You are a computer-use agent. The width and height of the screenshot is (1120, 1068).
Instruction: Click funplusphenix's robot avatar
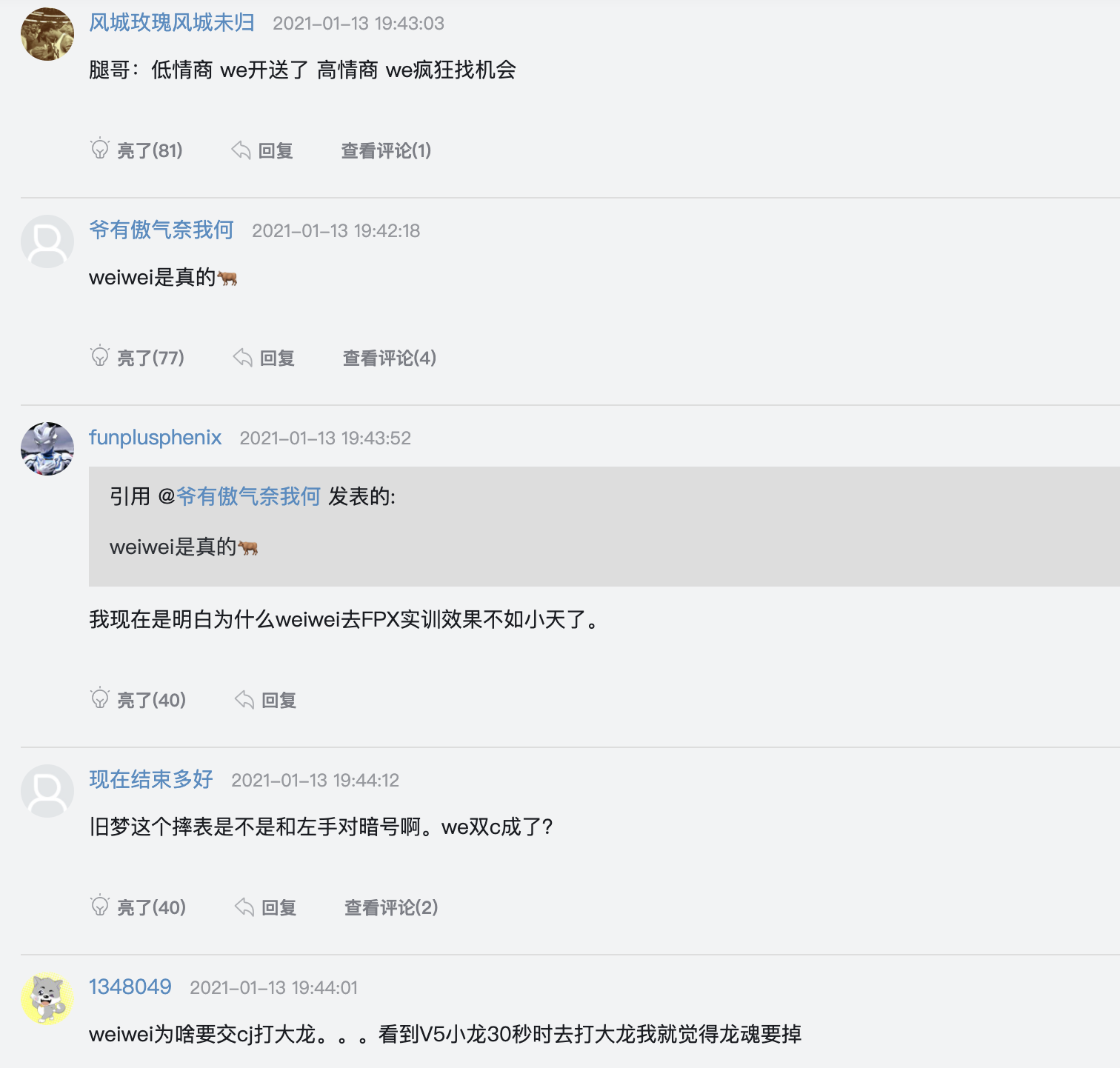(47, 448)
